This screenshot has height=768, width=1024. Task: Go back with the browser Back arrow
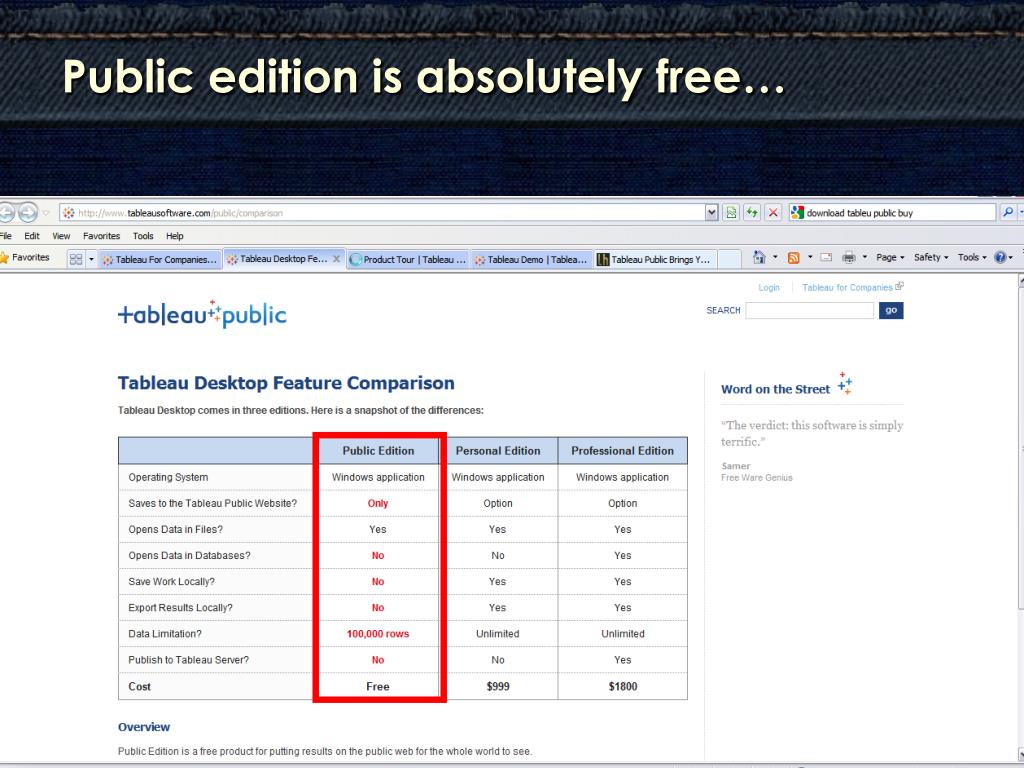[x=5, y=213]
